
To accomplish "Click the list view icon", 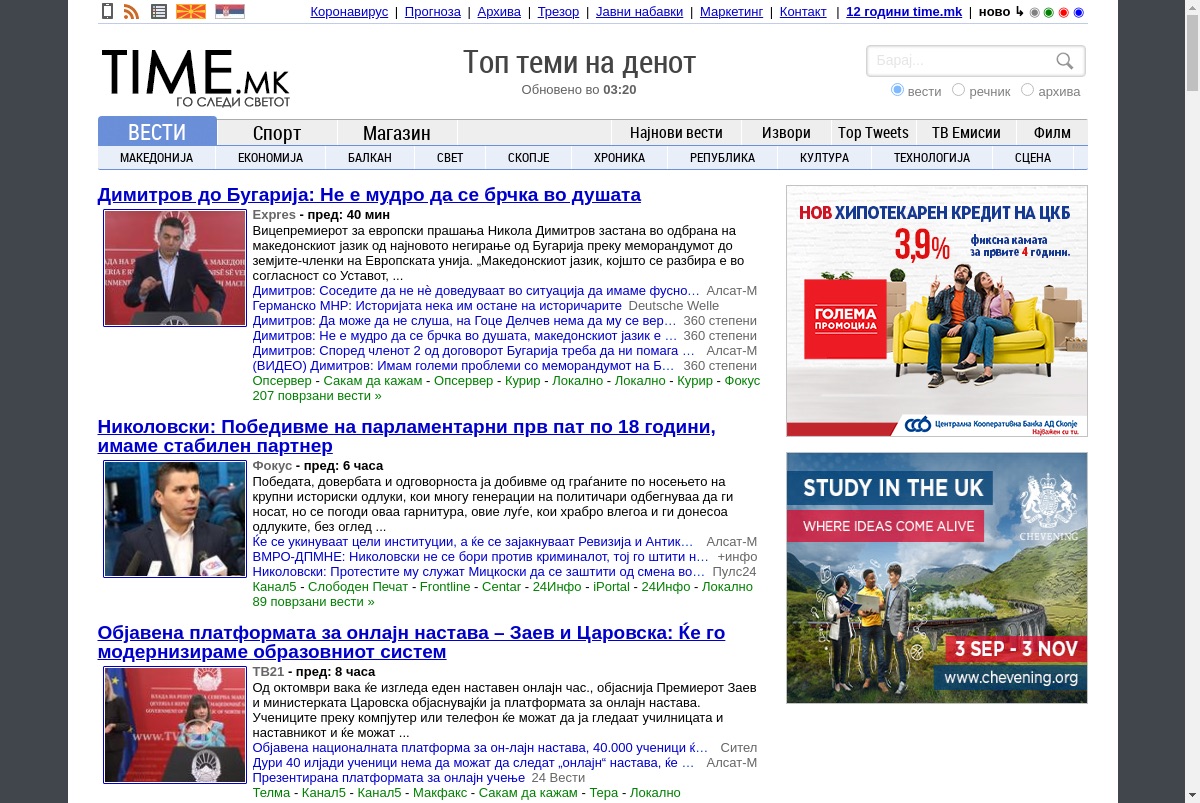I will pos(159,12).
